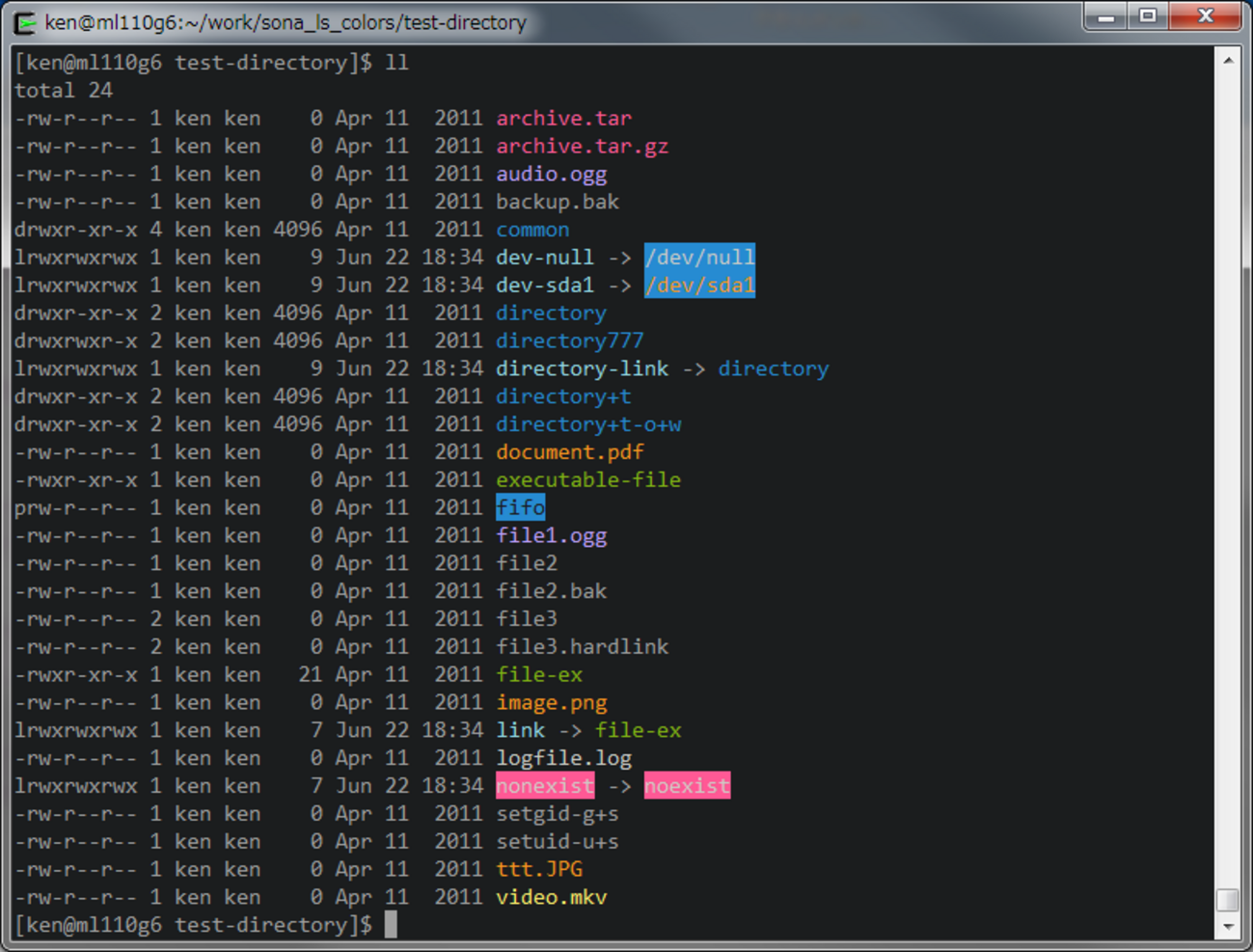The height and width of the screenshot is (952, 1253).
Task: Click the pink highlighted nonexist link name
Action: pyautogui.click(x=545, y=786)
